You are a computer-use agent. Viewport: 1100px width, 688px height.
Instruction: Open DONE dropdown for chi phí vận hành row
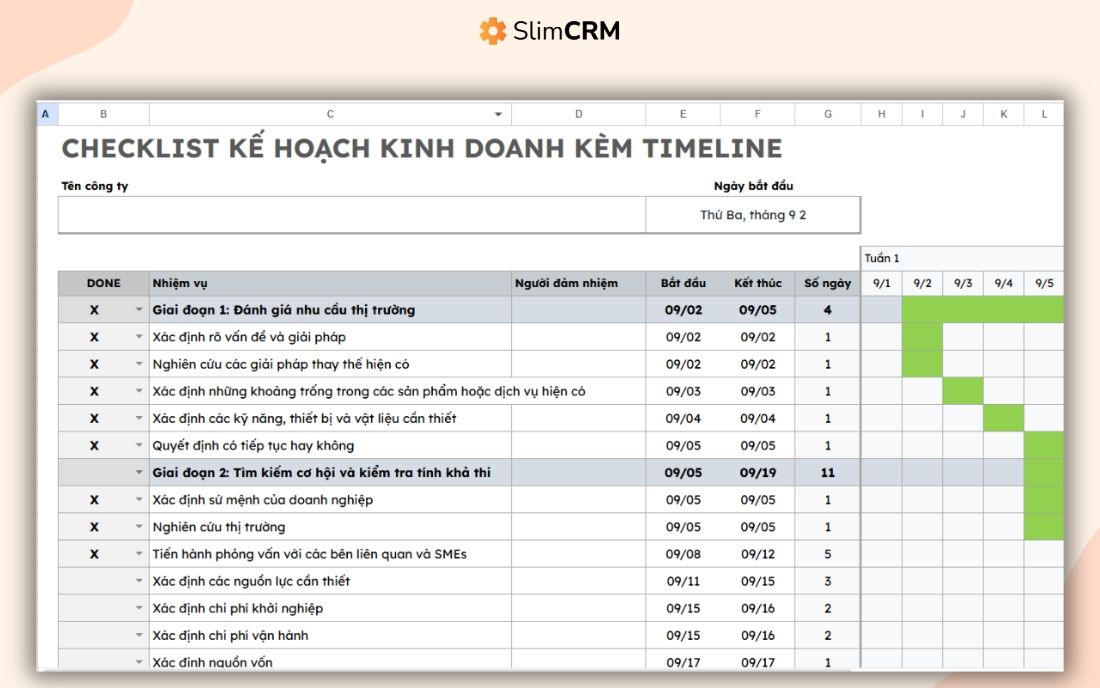139,635
